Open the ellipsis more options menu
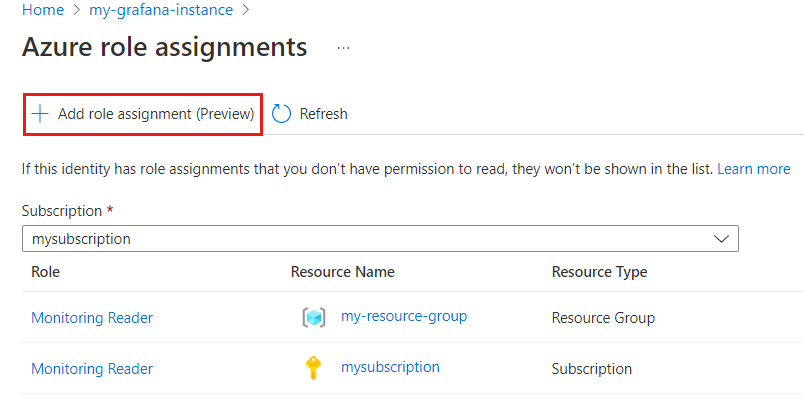Image resolution: width=804 pixels, height=405 pixels. (x=343, y=48)
